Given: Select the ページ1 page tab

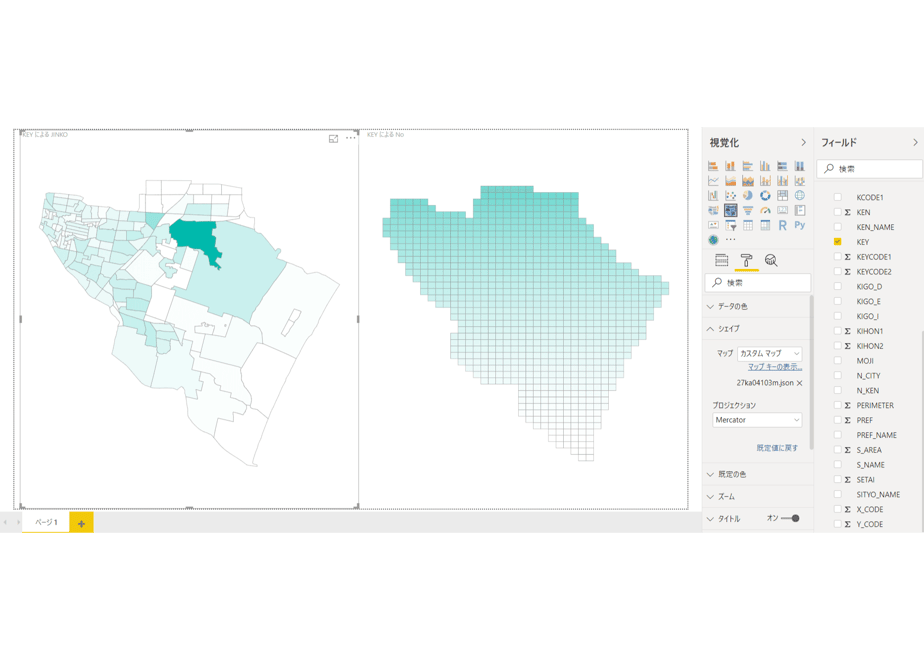Looking at the screenshot, I should pos(46,522).
